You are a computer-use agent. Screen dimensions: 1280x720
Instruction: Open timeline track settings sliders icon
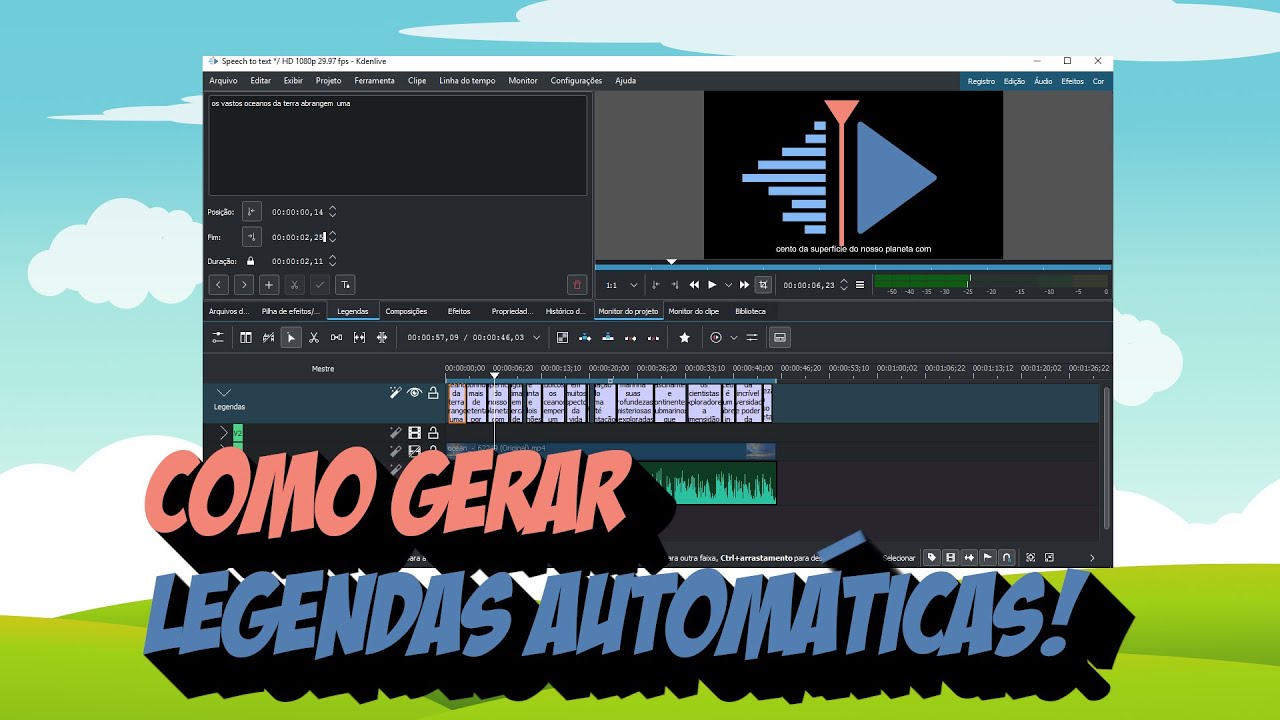tap(218, 338)
